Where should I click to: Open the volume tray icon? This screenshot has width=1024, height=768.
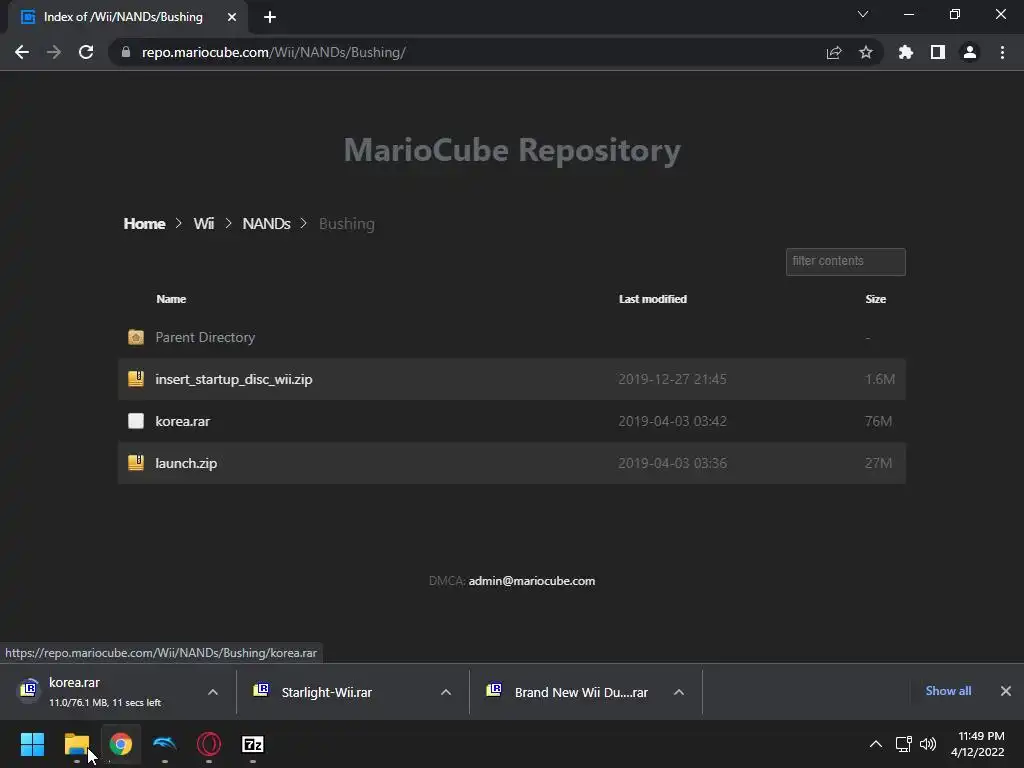[928, 744]
